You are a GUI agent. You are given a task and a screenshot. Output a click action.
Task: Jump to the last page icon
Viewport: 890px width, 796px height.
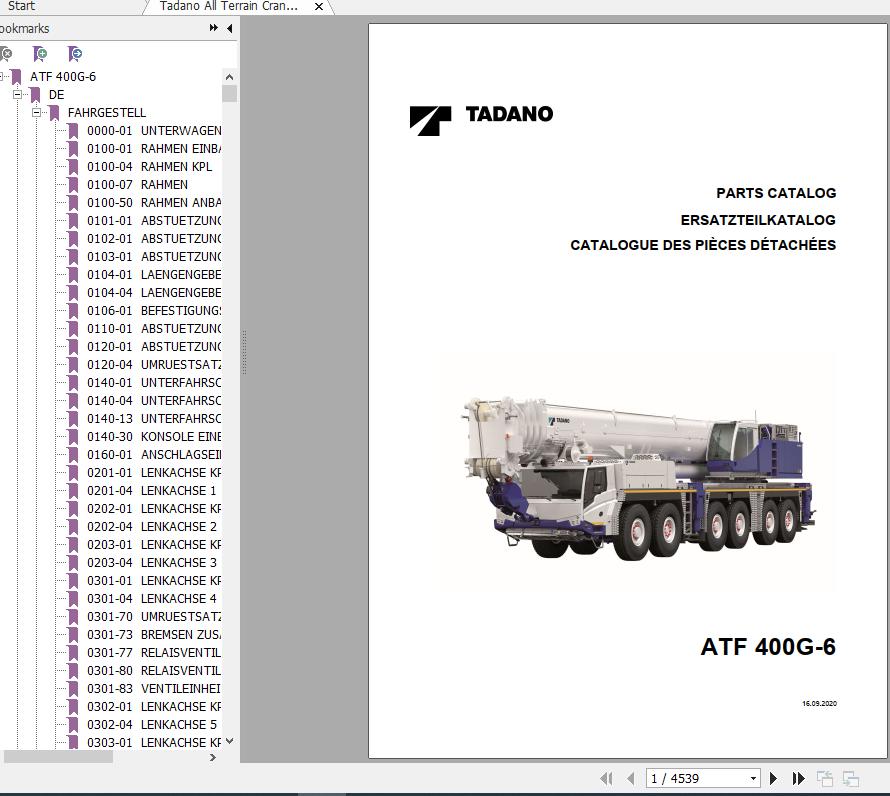[x=797, y=778]
